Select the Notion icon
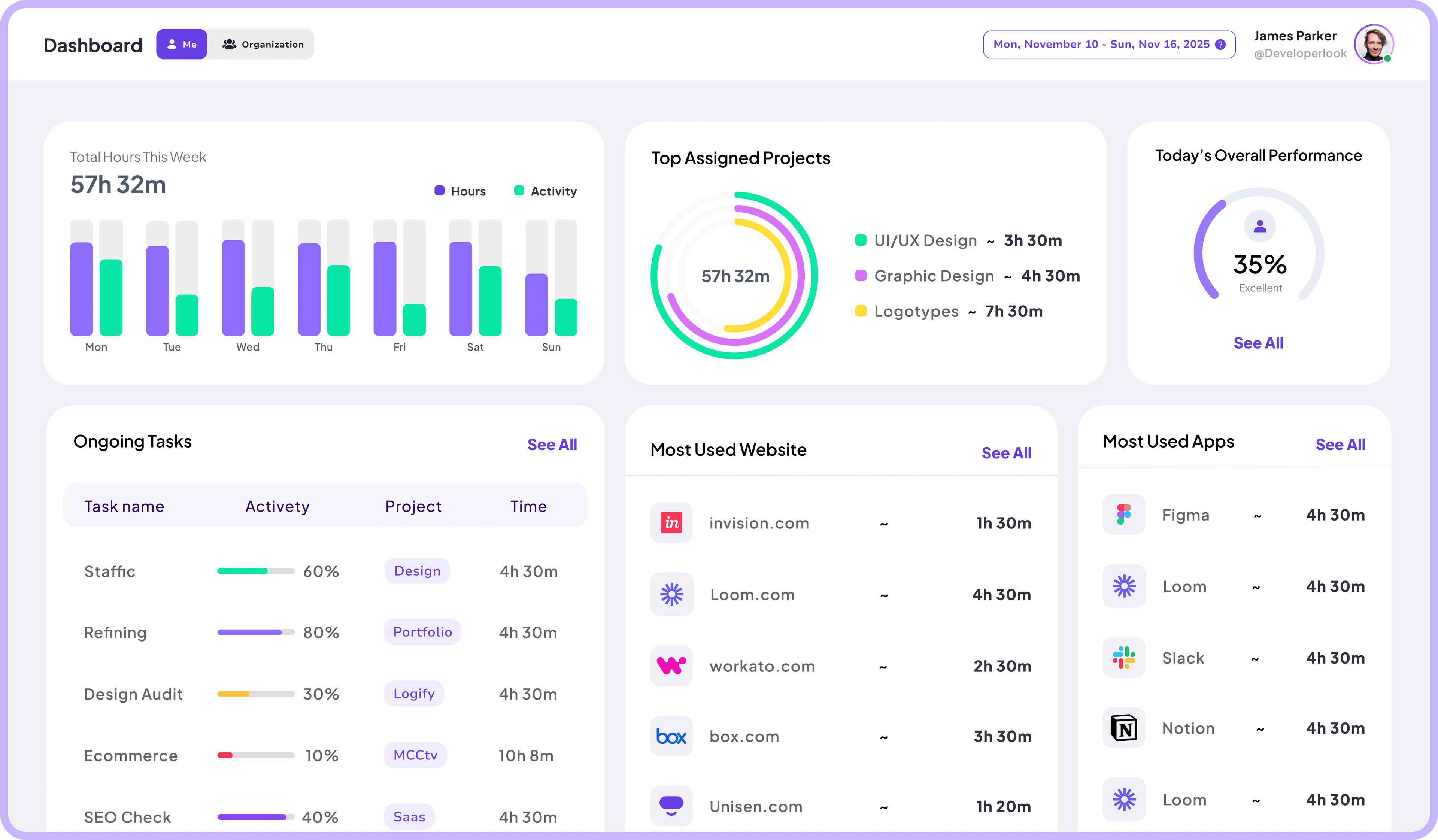Screen dimensions: 1438x840 coord(1123,728)
